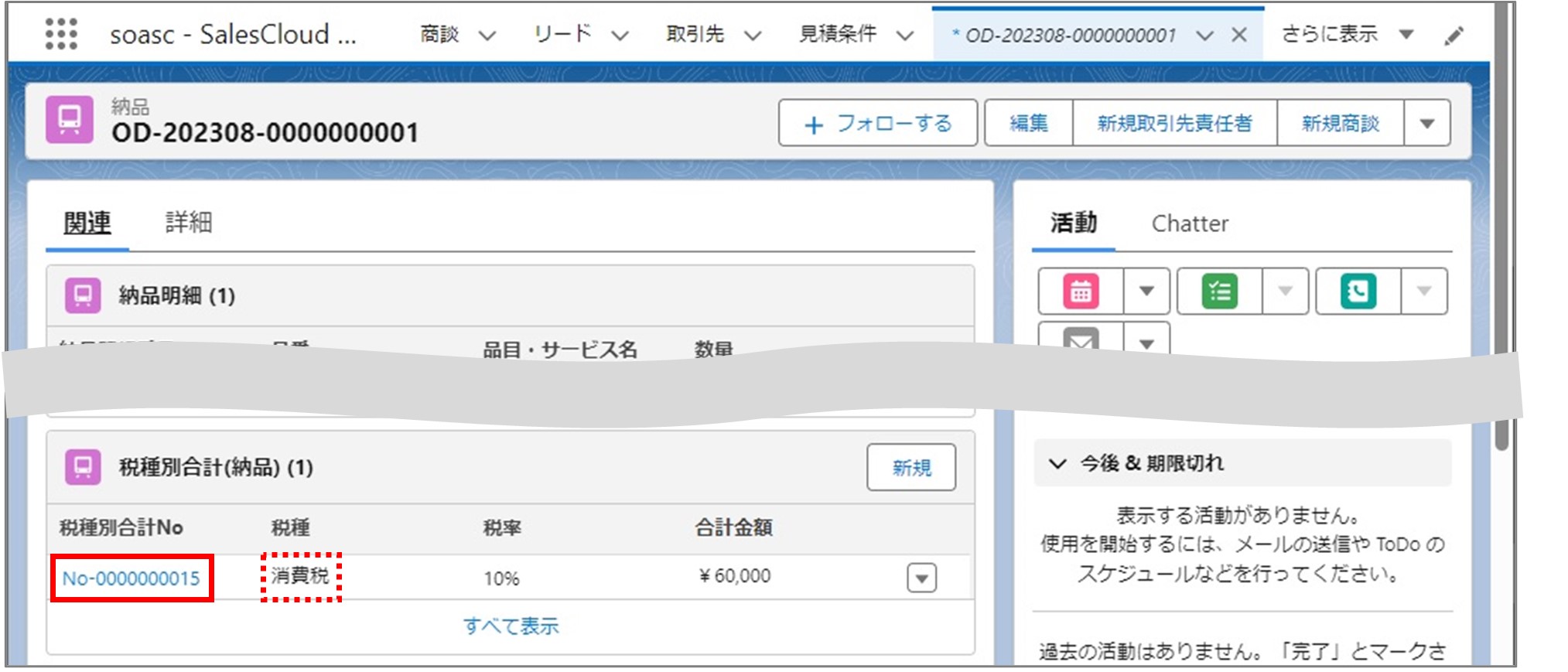Click the 税種 column header
The width and height of the screenshot is (1568, 672).
tap(290, 527)
